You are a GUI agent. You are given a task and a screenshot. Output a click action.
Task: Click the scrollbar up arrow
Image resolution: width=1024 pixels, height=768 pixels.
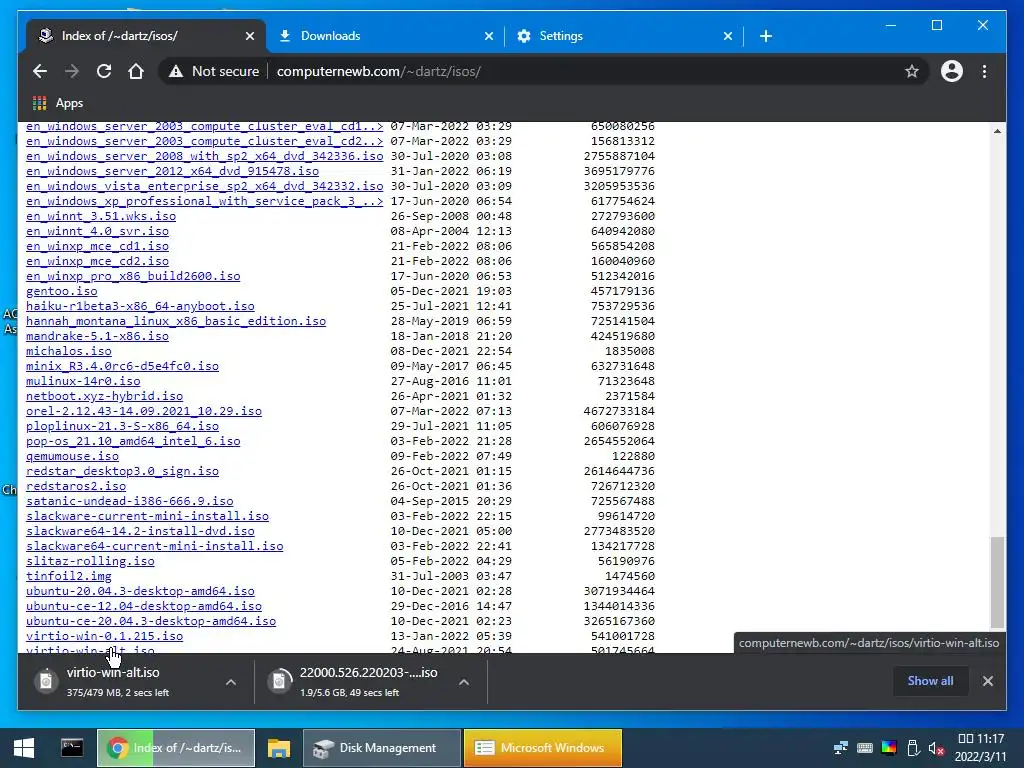pos(997,131)
